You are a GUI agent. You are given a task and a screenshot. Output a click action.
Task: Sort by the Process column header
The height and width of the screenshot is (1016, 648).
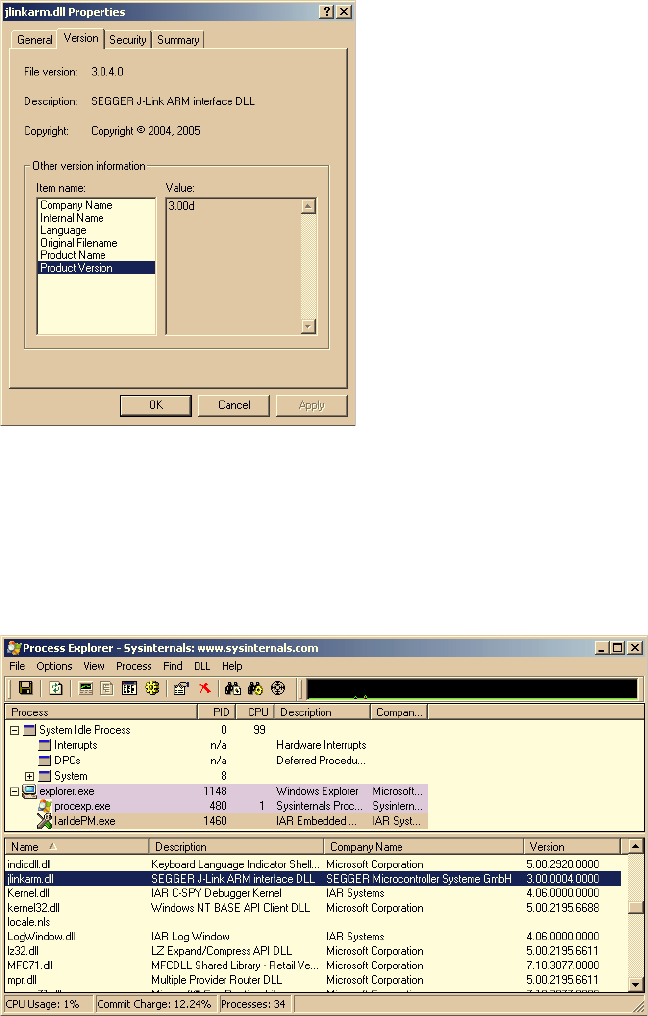pos(100,712)
